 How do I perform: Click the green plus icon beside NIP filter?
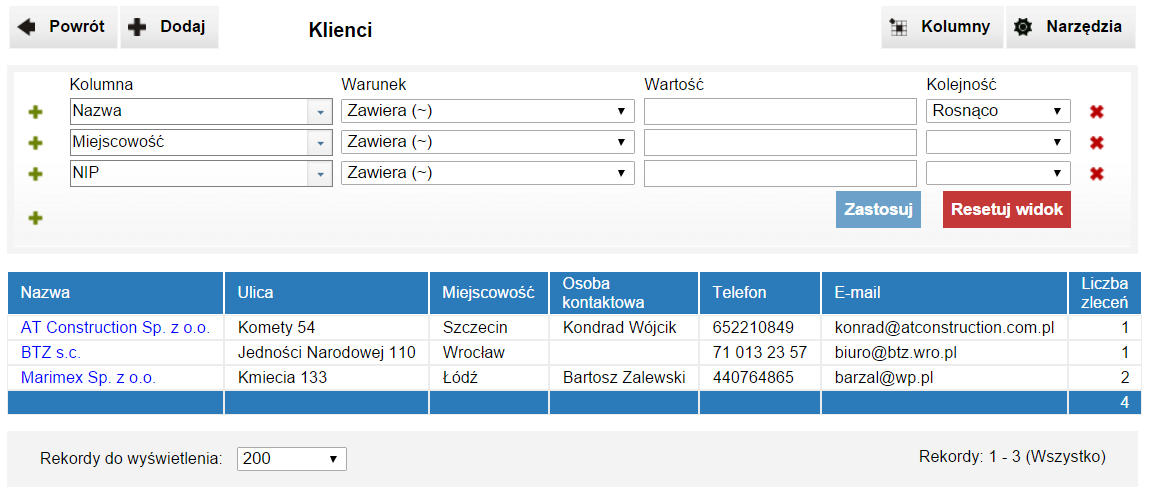(36, 174)
